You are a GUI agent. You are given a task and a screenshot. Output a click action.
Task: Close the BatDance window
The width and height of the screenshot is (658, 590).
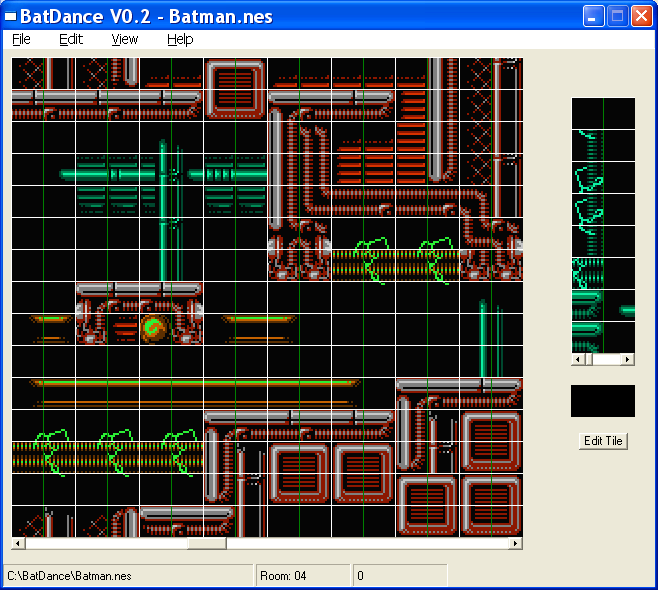tap(641, 16)
